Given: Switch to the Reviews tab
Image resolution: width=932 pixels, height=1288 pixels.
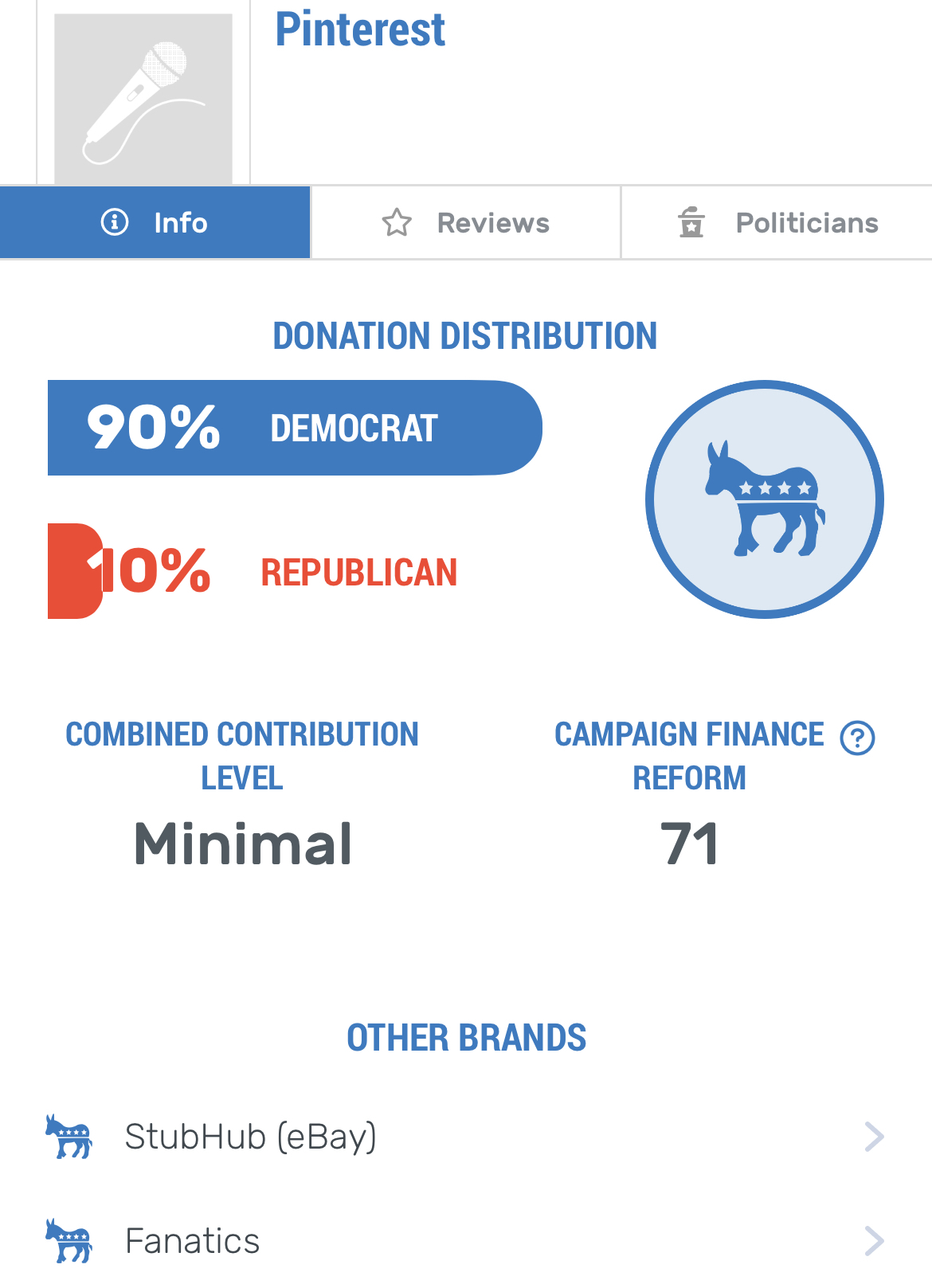Looking at the screenshot, I should click(x=466, y=223).
